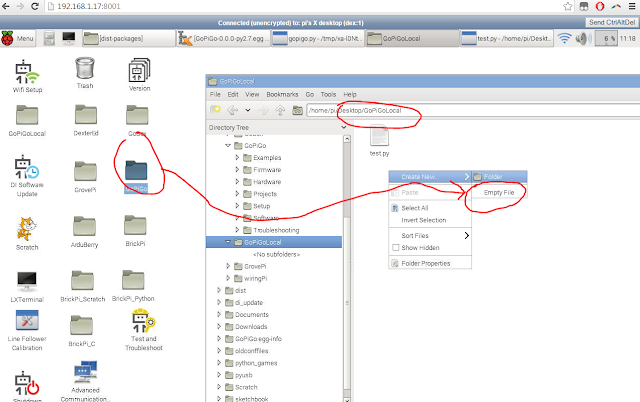Viewport: 640px width, 402px height.
Task: Open Test and Troubleshoot icon
Action: 143,330
